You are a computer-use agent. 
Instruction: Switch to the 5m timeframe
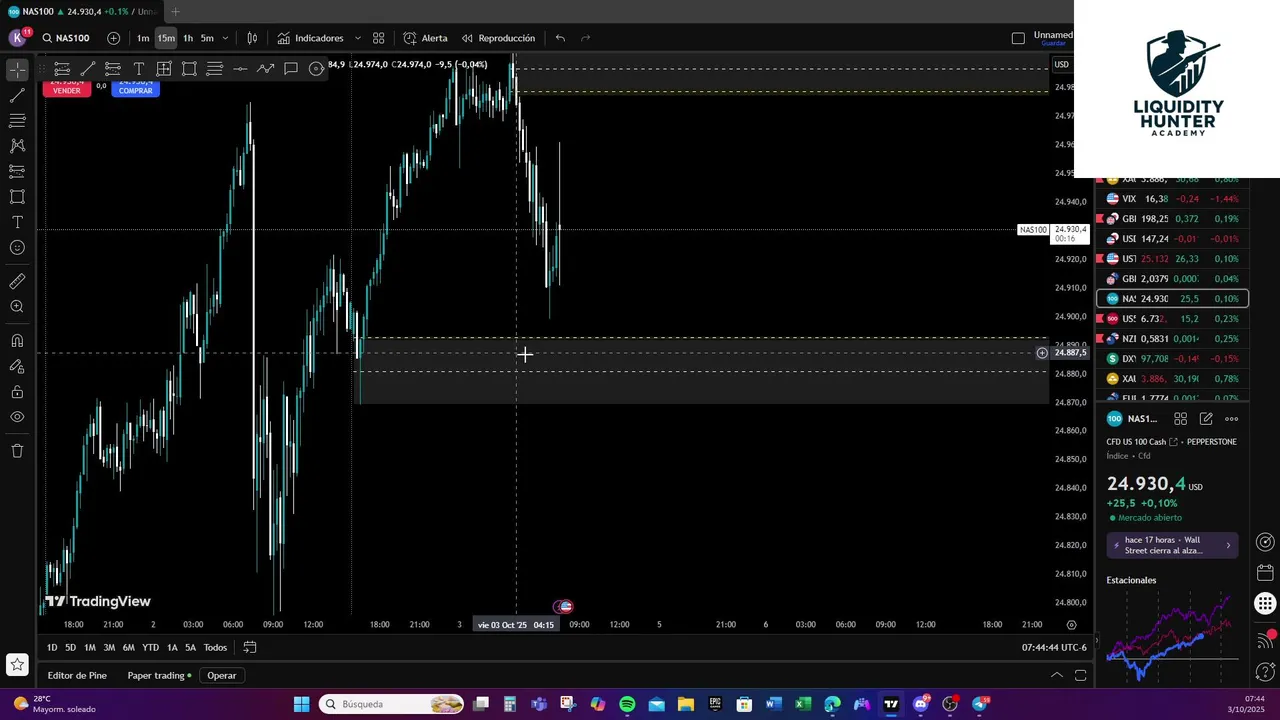pos(207,38)
